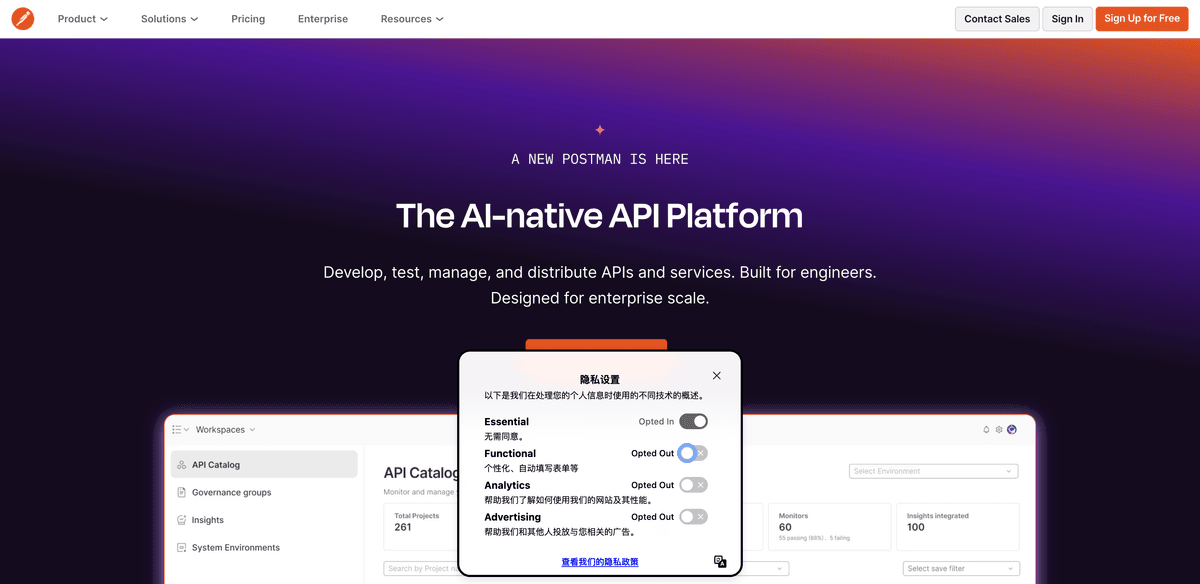Click the Postman logo in the header

[22, 19]
